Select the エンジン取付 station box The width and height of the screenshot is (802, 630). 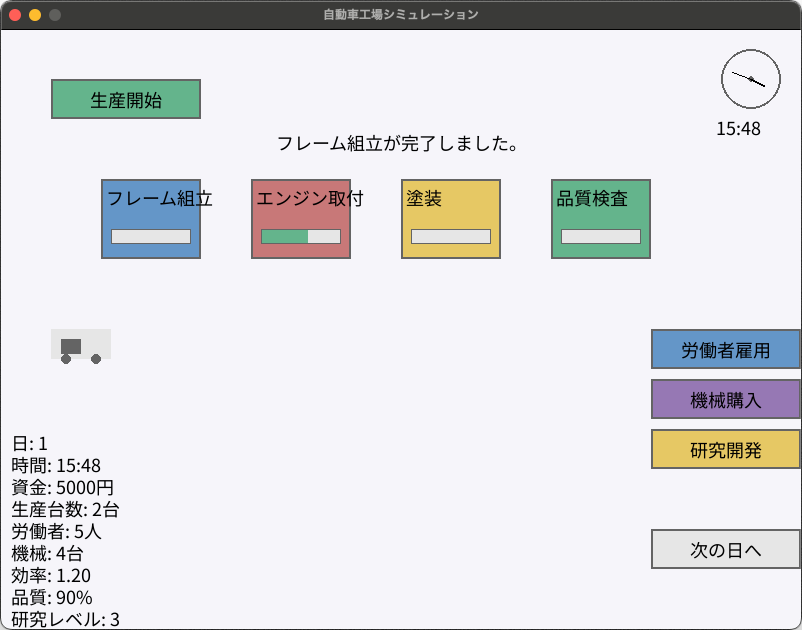pyautogui.click(x=301, y=219)
